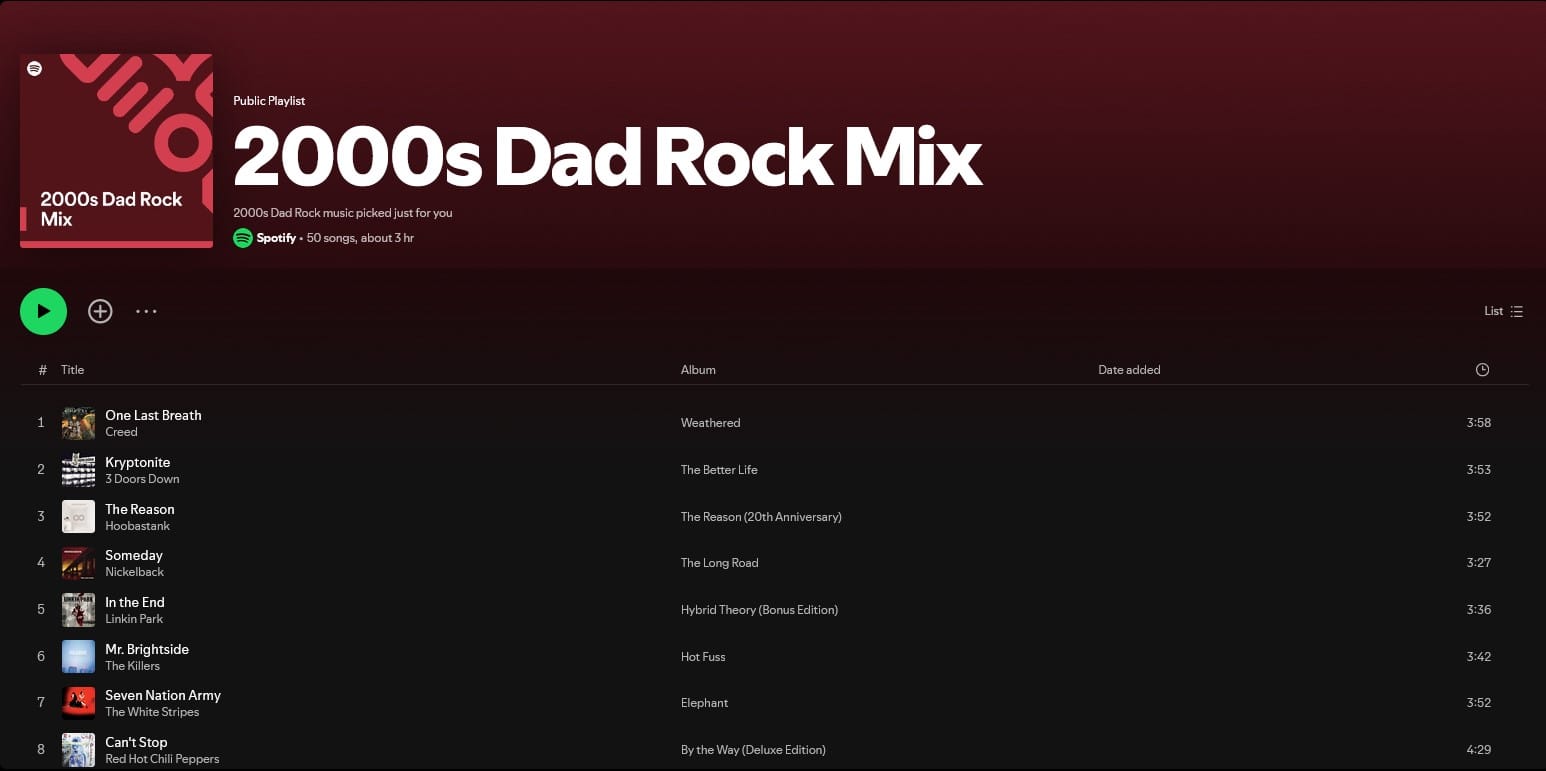Image resolution: width=1546 pixels, height=771 pixels.
Task: Open artist The Killers
Action: pos(133,666)
